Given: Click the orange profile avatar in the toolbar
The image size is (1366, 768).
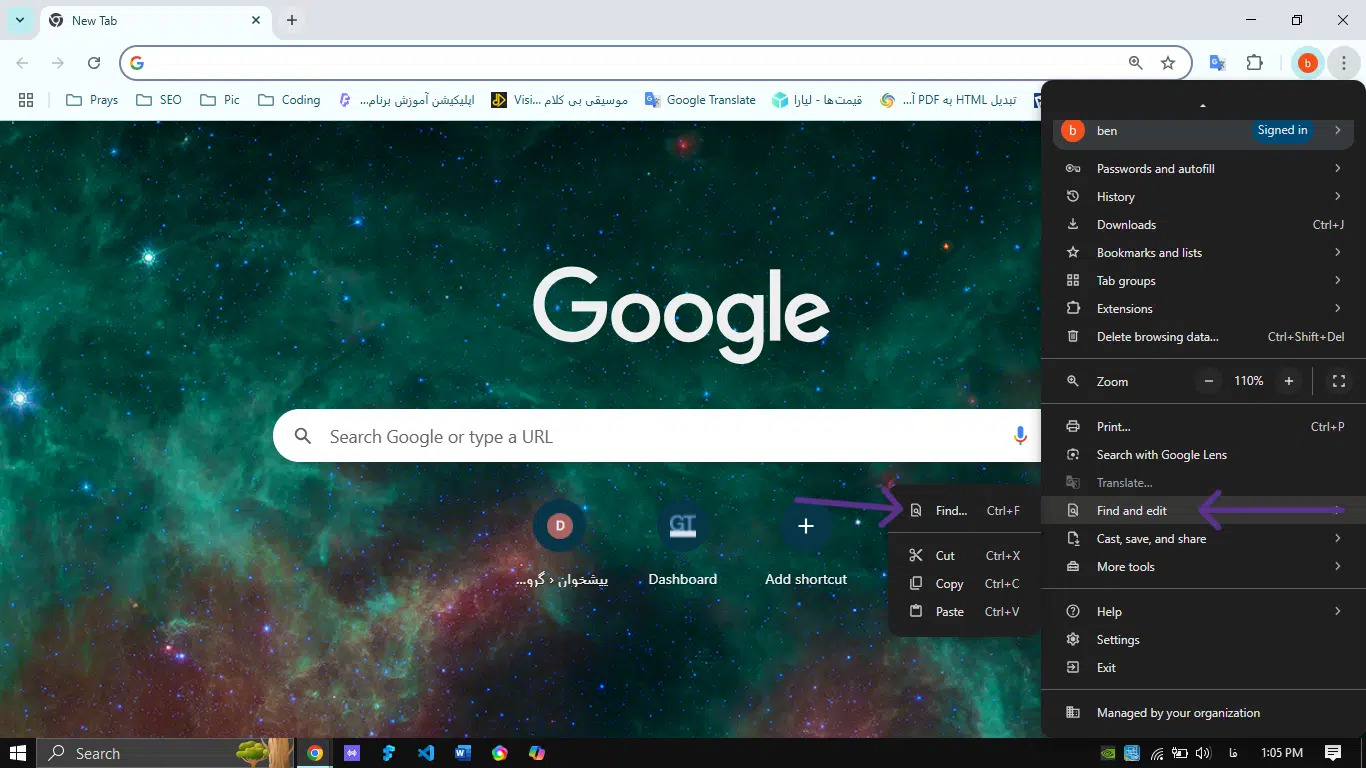Looking at the screenshot, I should click(1307, 63).
